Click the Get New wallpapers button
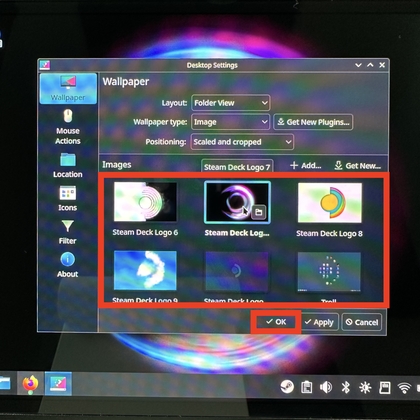Viewport: 420px width, 420px height. click(x=357, y=165)
